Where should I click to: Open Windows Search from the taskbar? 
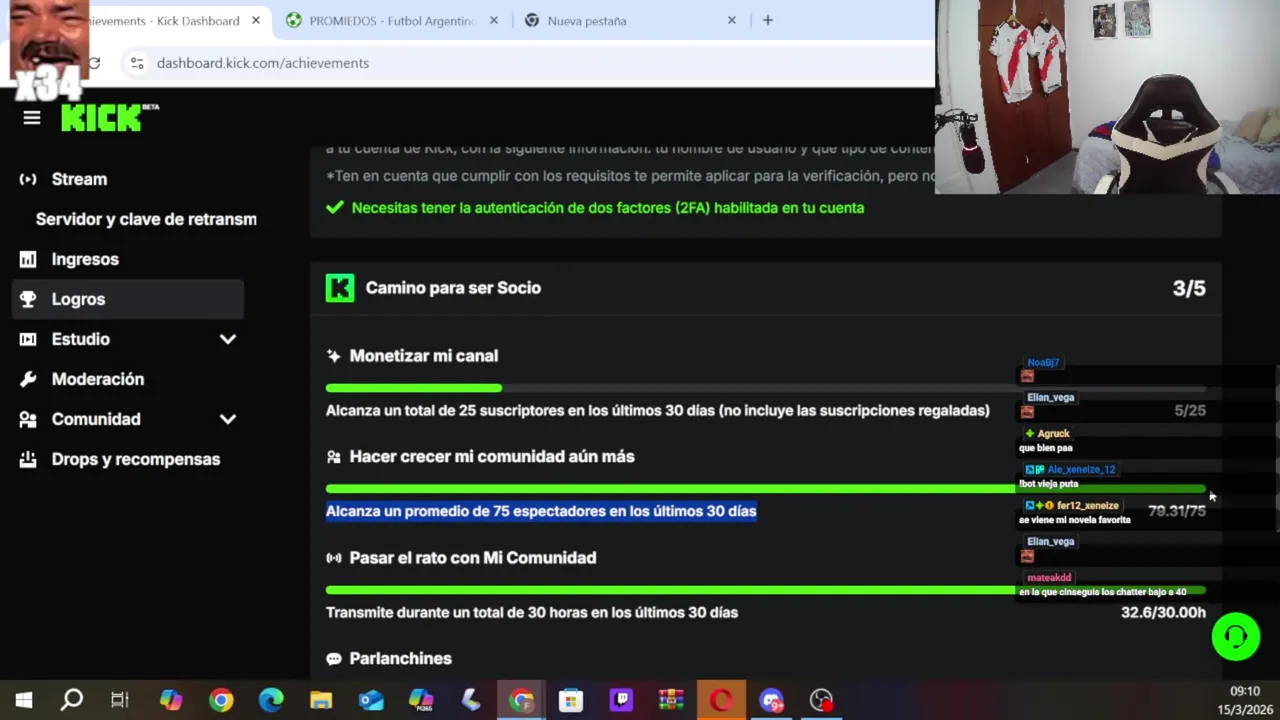pos(71,700)
